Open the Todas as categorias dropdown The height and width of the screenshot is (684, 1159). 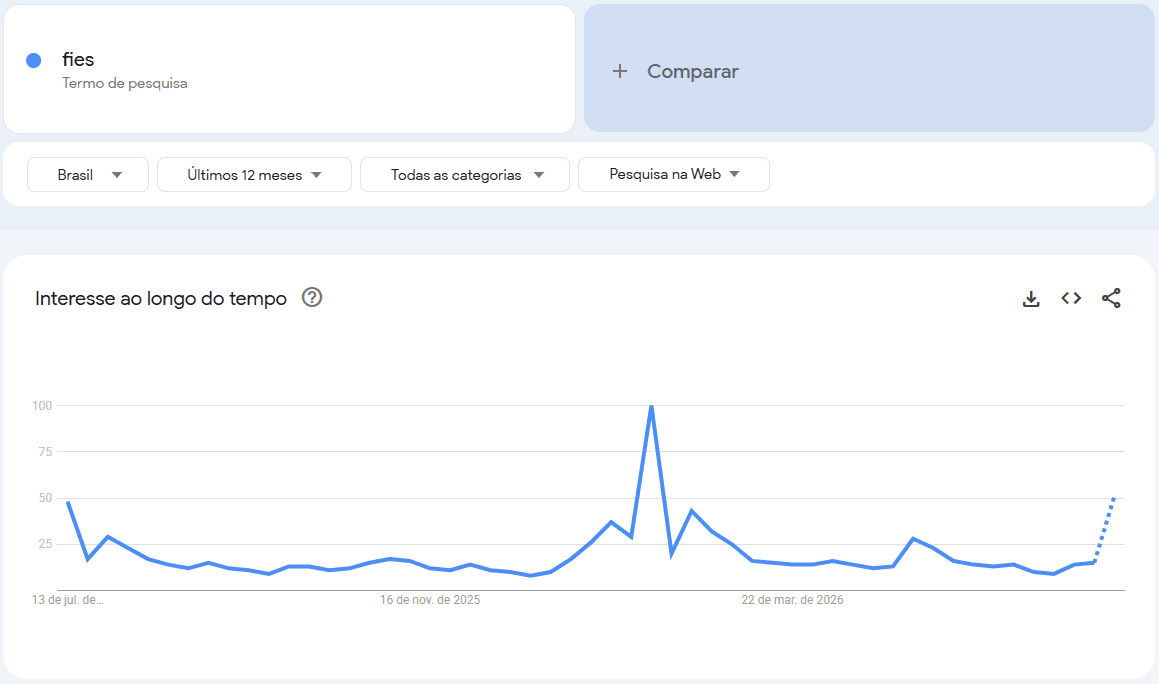coord(465,175)
